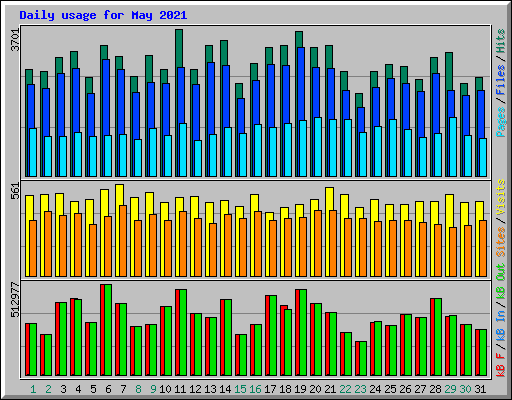Click day 20 on the x-axis
The width and height of the screenshot is (512, 400).
(315, 389)
